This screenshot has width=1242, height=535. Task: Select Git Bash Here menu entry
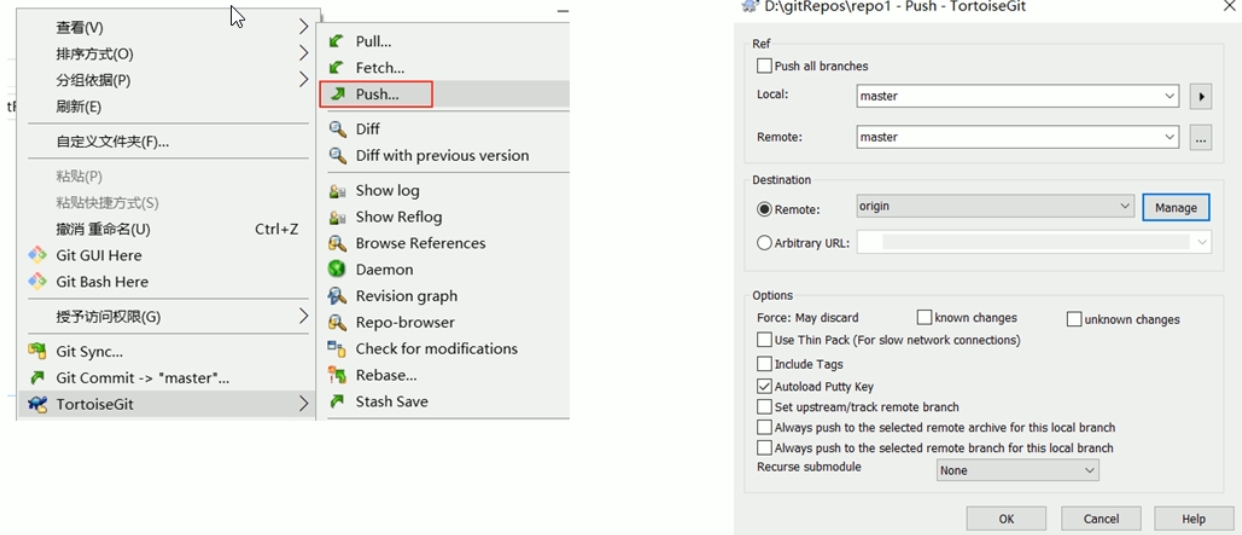click(101, 282)
